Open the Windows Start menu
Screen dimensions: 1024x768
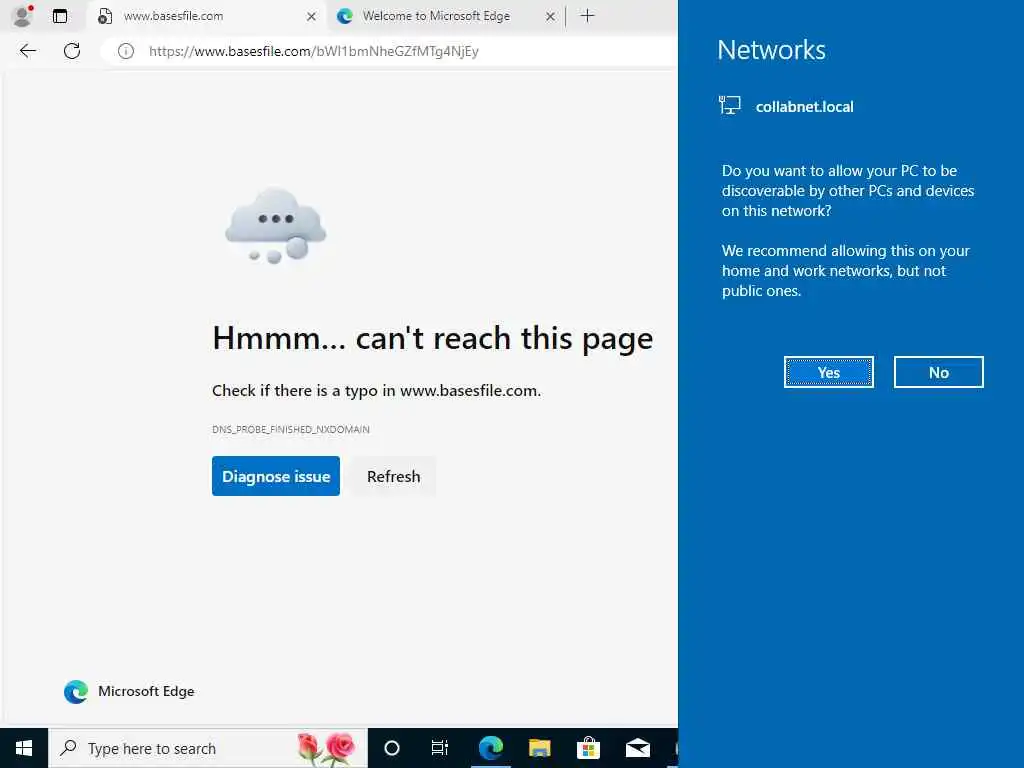[24, 748]
